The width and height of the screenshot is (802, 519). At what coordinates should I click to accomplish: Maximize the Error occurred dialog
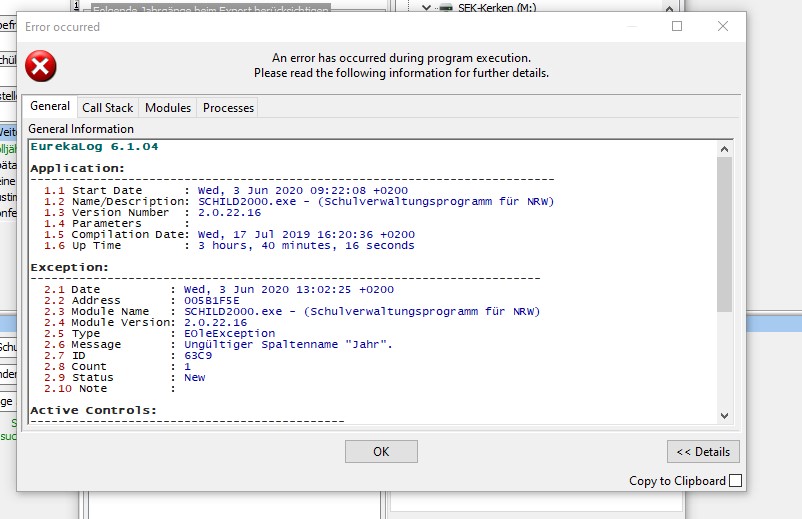(x=677, y=27)
